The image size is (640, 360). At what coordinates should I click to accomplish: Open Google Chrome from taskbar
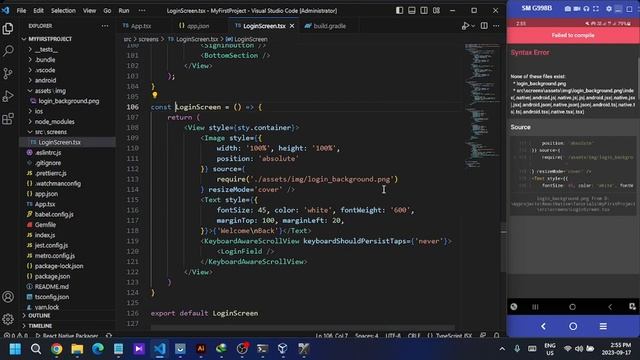pyautogui.click(x=57, y=349)
